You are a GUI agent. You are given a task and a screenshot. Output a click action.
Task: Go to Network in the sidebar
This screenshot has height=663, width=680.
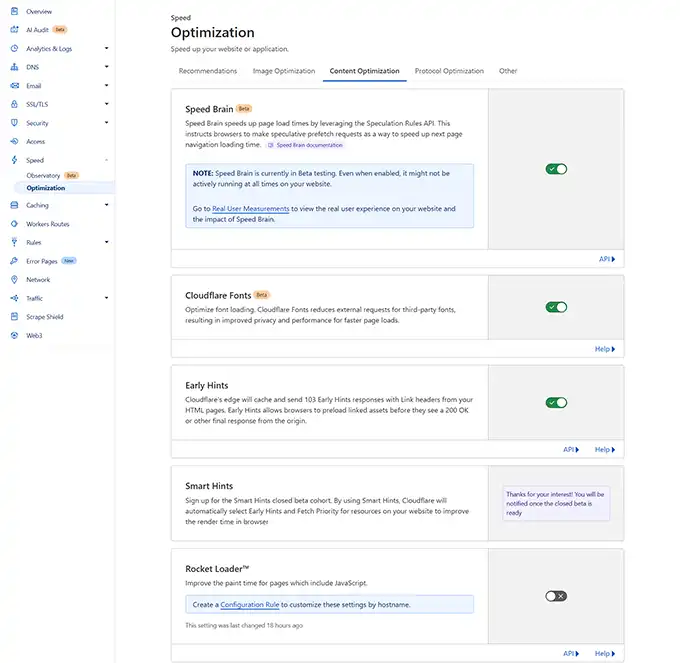point(38,280)
